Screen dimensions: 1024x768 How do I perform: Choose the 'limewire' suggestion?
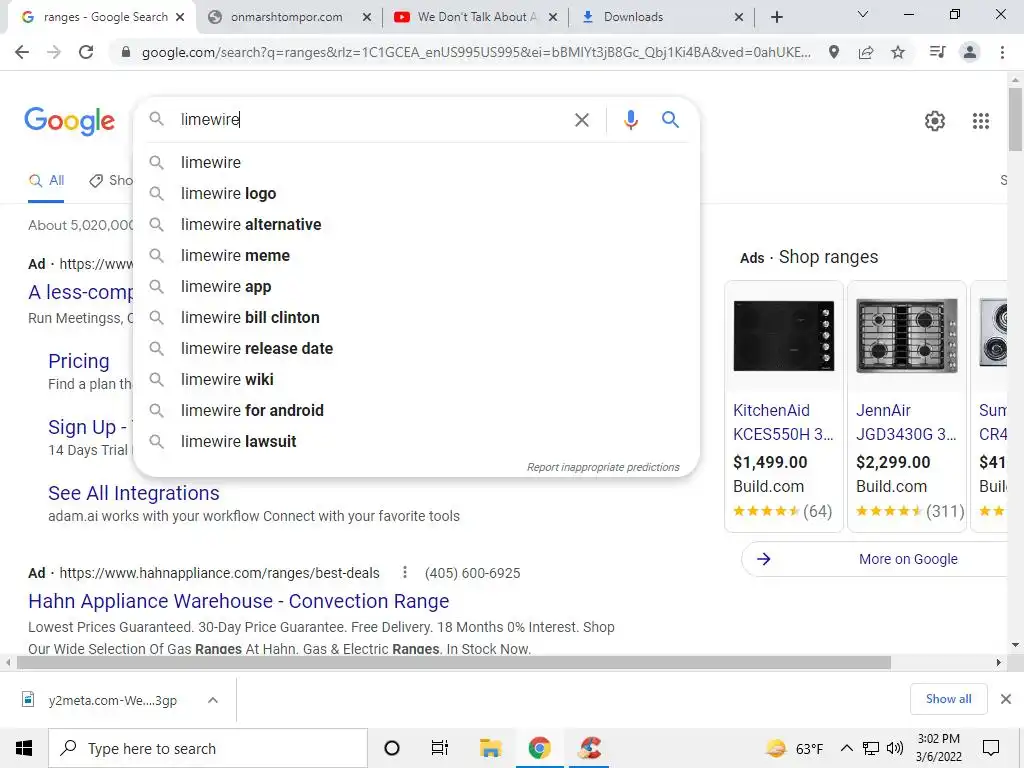coord(417,163)
